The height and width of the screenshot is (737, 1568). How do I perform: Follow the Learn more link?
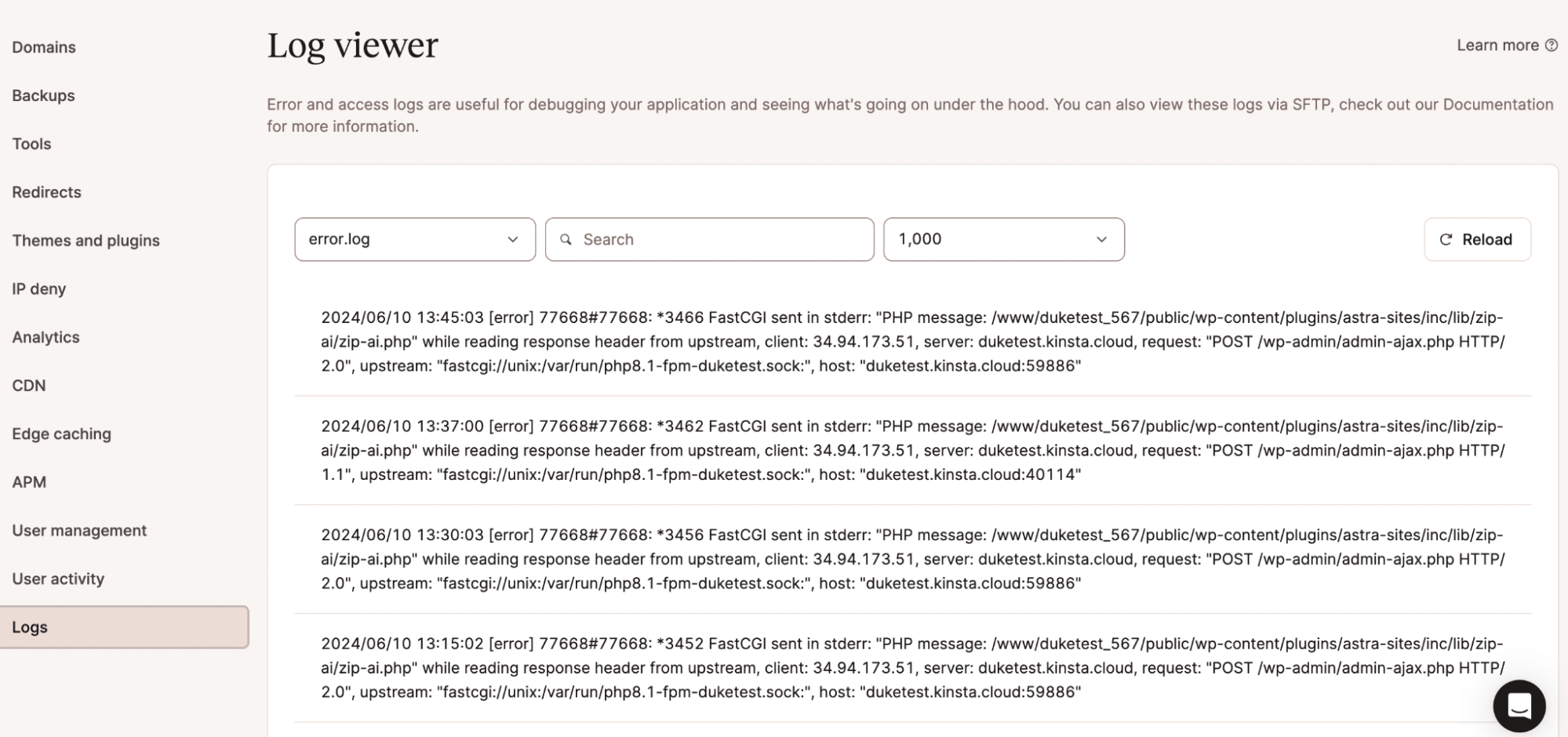coord(1497,45)
